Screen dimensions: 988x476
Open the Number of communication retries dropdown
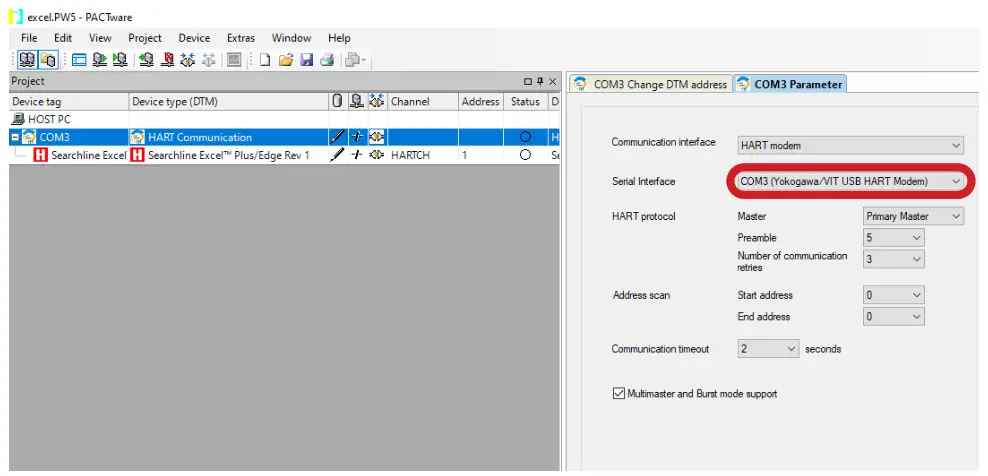893,259
